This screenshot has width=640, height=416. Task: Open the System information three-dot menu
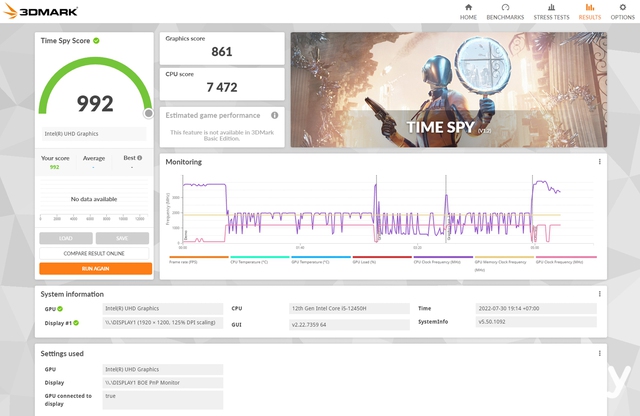(600, 294)
